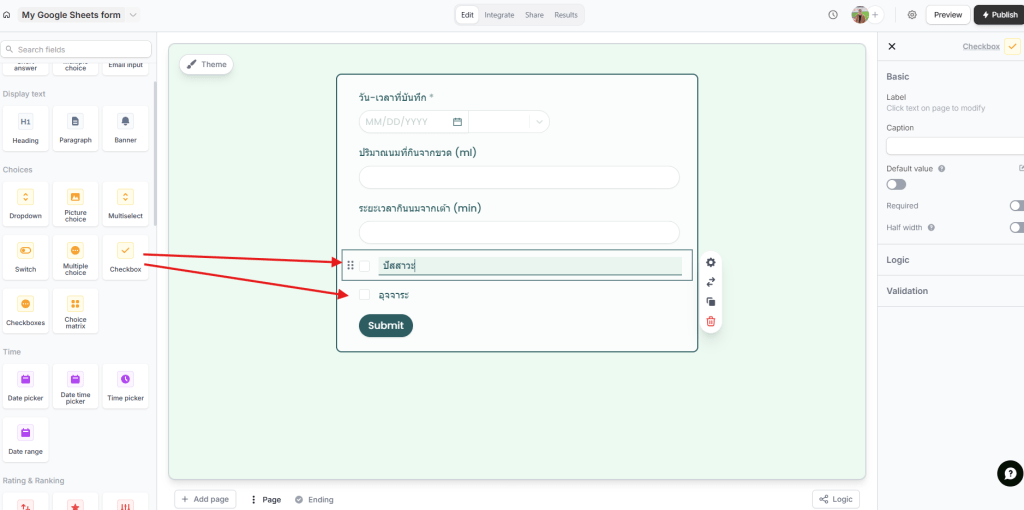Switch to the Integrate tab

tap(499, 15)
